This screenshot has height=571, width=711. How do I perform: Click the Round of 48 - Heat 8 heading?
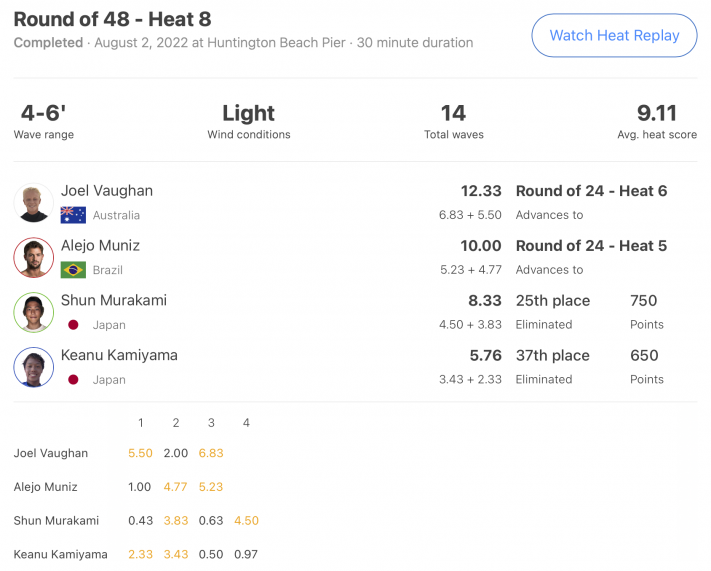(x=112, y=20)
